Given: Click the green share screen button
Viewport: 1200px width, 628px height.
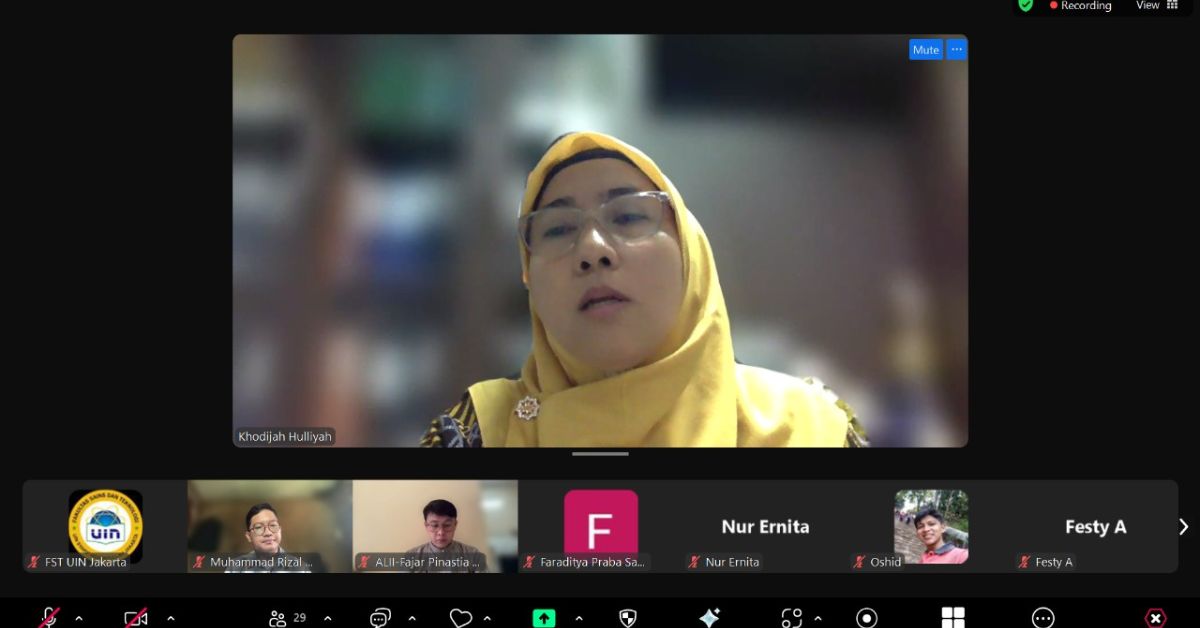Looking at the screenshot, I should 544,618.
